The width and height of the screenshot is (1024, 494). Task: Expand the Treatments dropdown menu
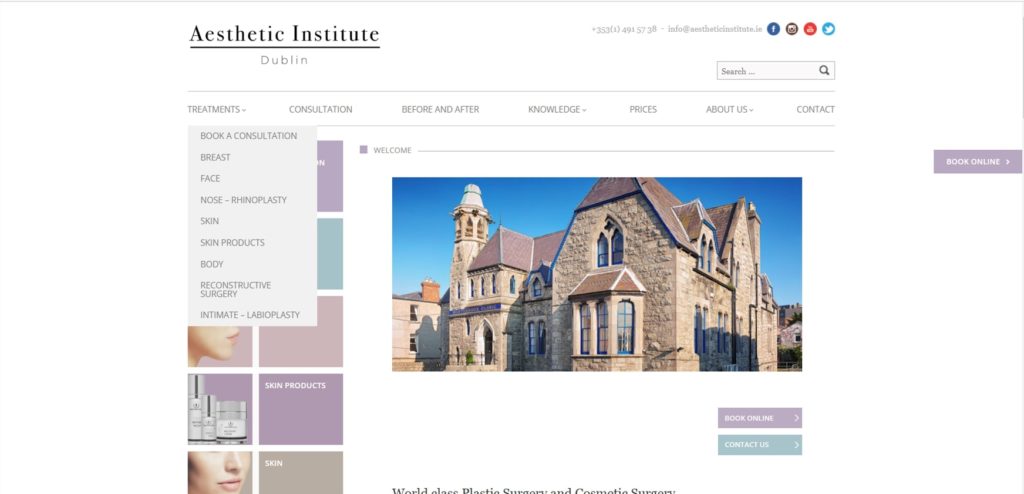tap(217, 110)
